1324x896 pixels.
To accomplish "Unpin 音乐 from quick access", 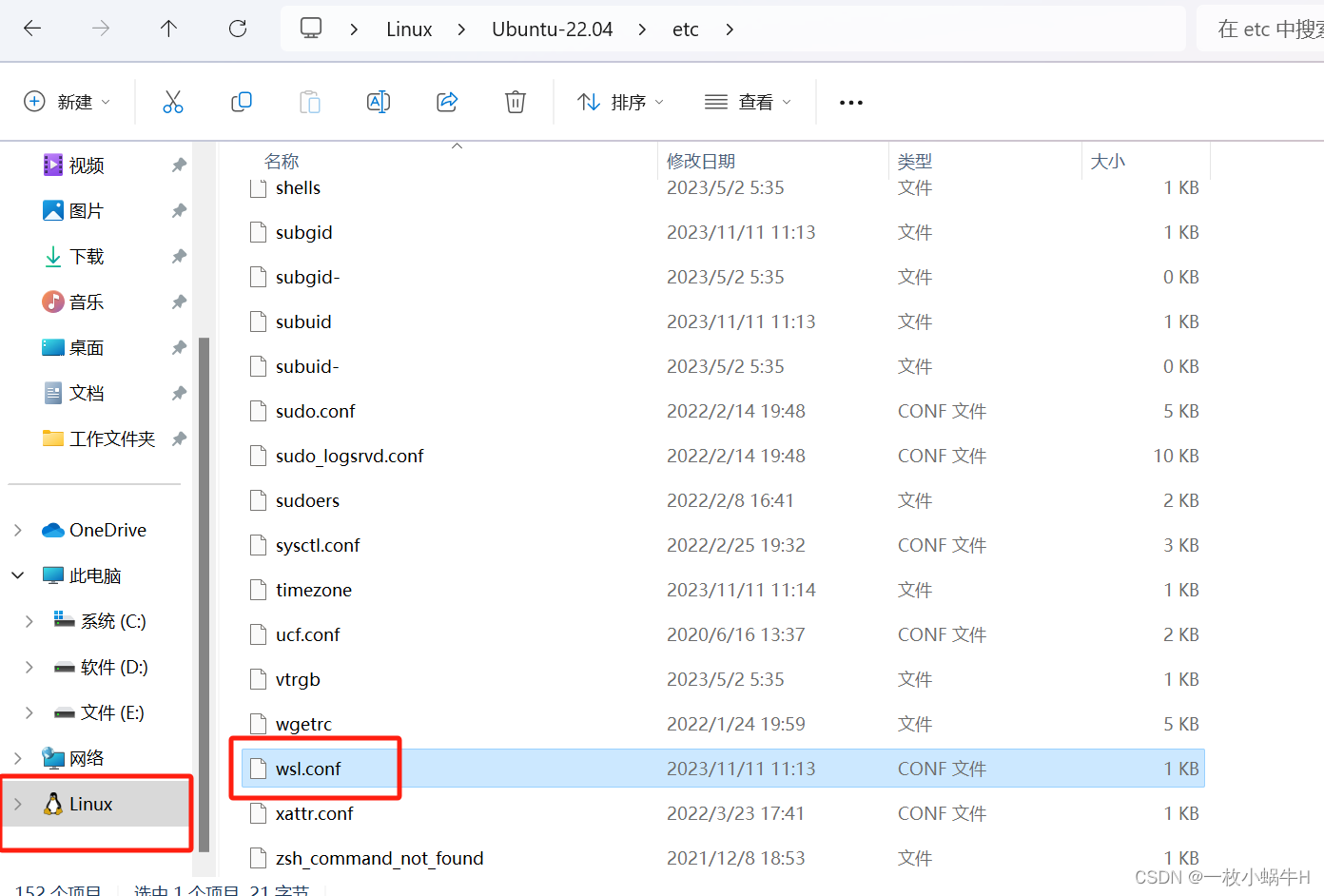I will click(179, 302).
